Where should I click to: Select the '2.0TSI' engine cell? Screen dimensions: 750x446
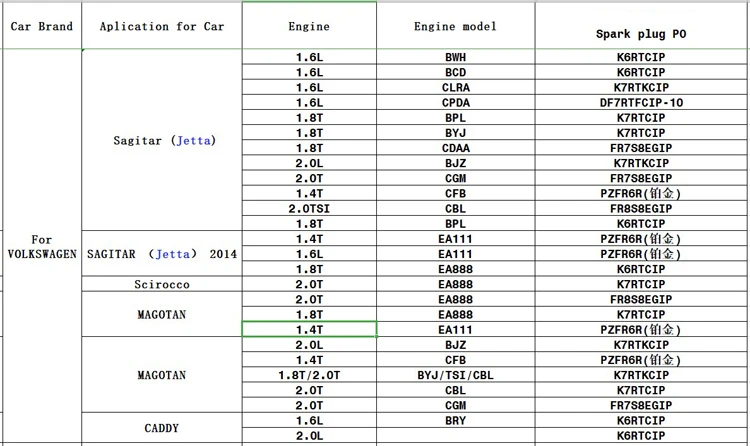[309, 209]
